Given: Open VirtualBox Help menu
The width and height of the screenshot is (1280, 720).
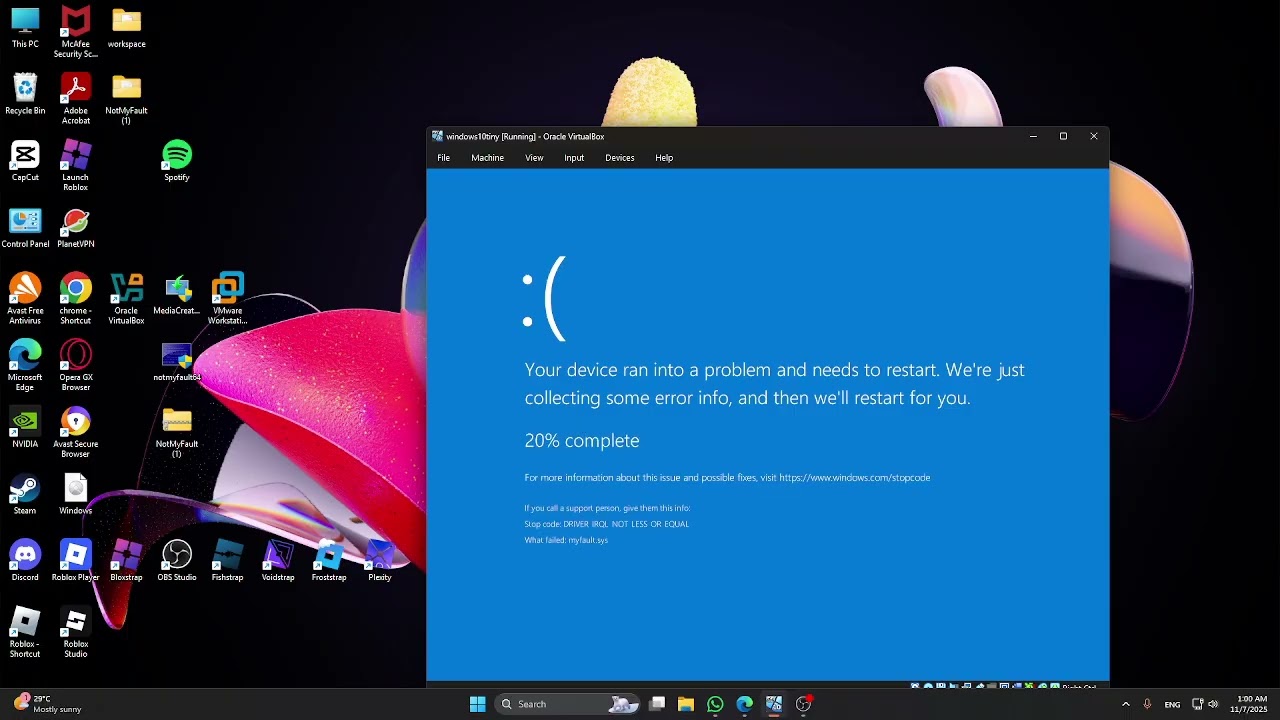Looking at the screenshot, I should click(664, 158).
